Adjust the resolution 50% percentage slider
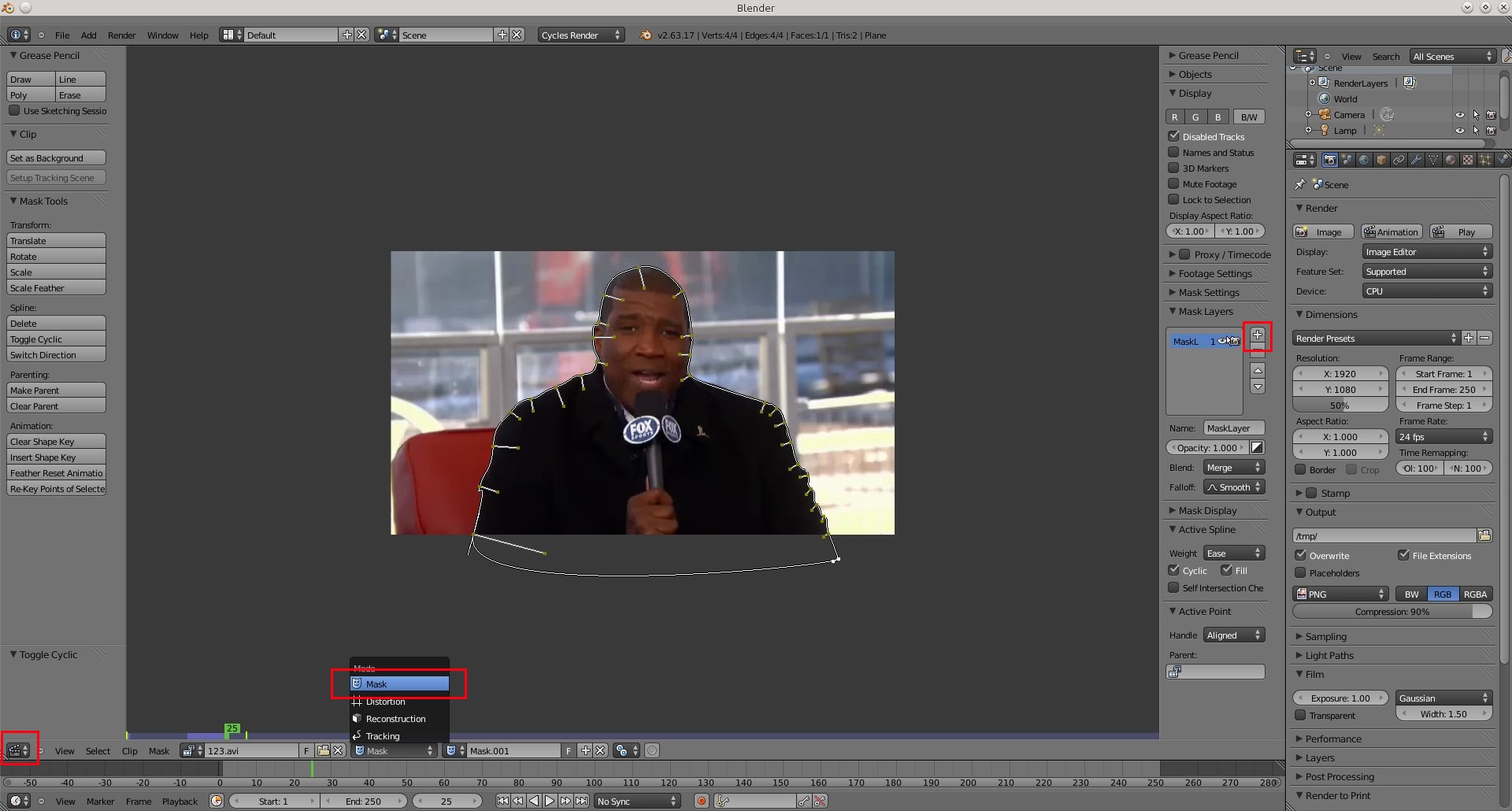 pyautogui.click(x=1340, y=405)
